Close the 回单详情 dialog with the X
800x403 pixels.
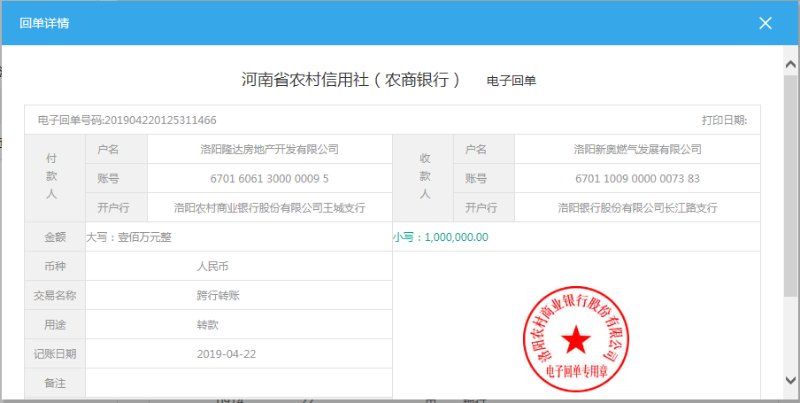(x=765, y=23)
